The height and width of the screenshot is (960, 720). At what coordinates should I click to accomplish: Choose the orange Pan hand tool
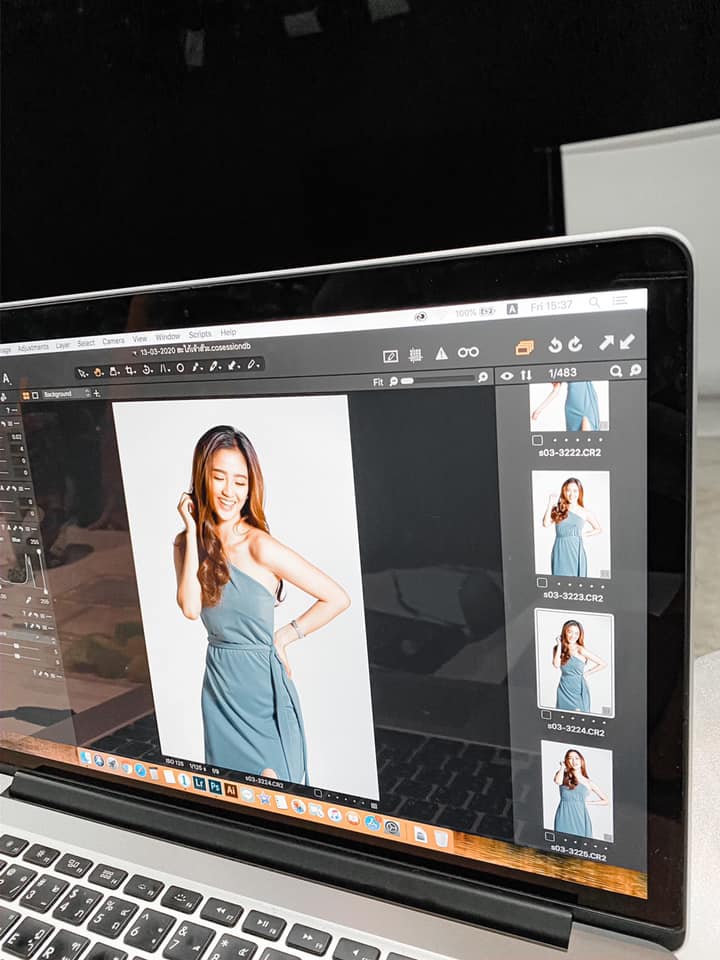[98, 372]
